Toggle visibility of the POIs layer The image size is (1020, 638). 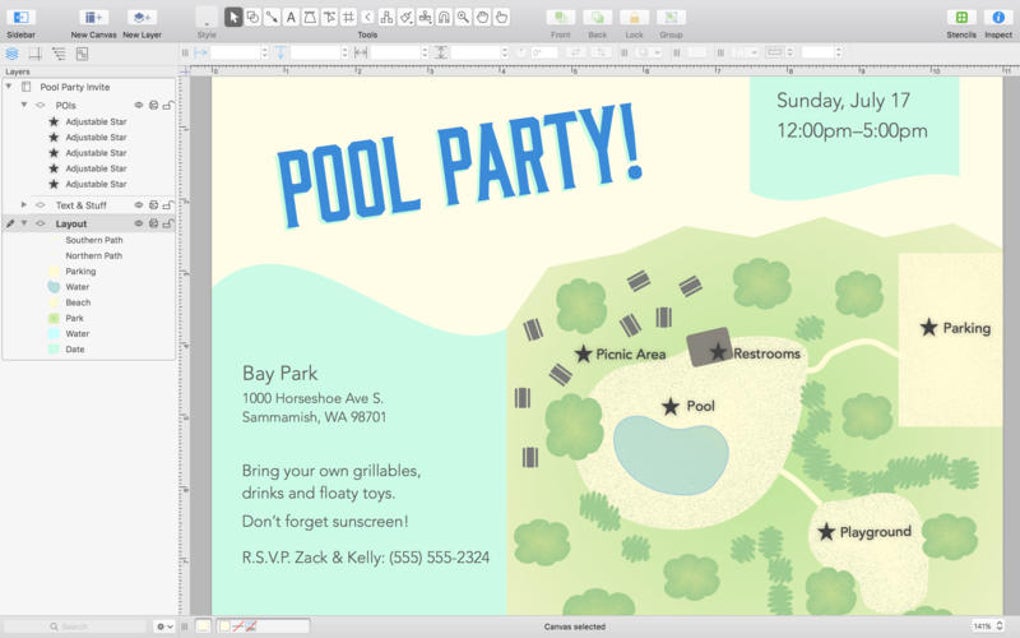click(139, 105)
